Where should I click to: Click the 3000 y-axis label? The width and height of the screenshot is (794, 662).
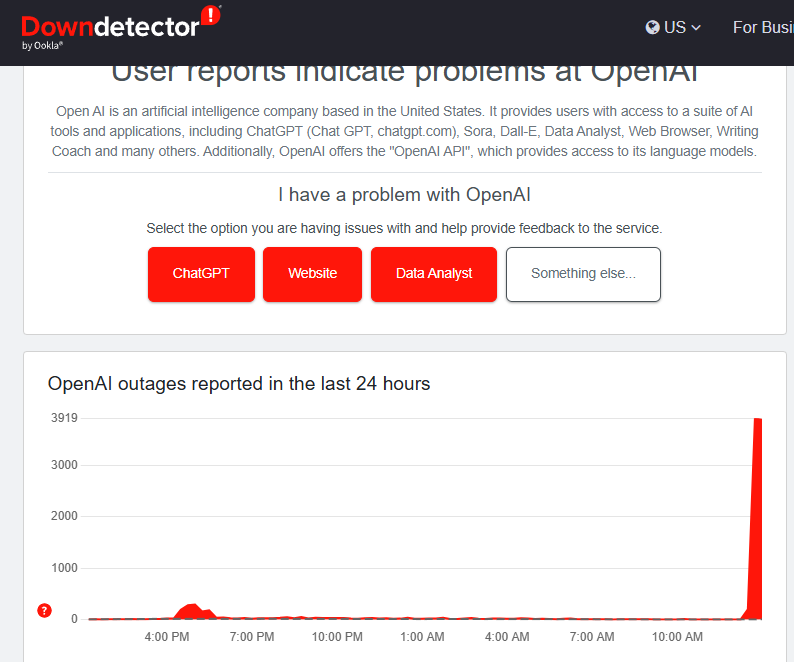pyautogui.click(x=64, y=465)
